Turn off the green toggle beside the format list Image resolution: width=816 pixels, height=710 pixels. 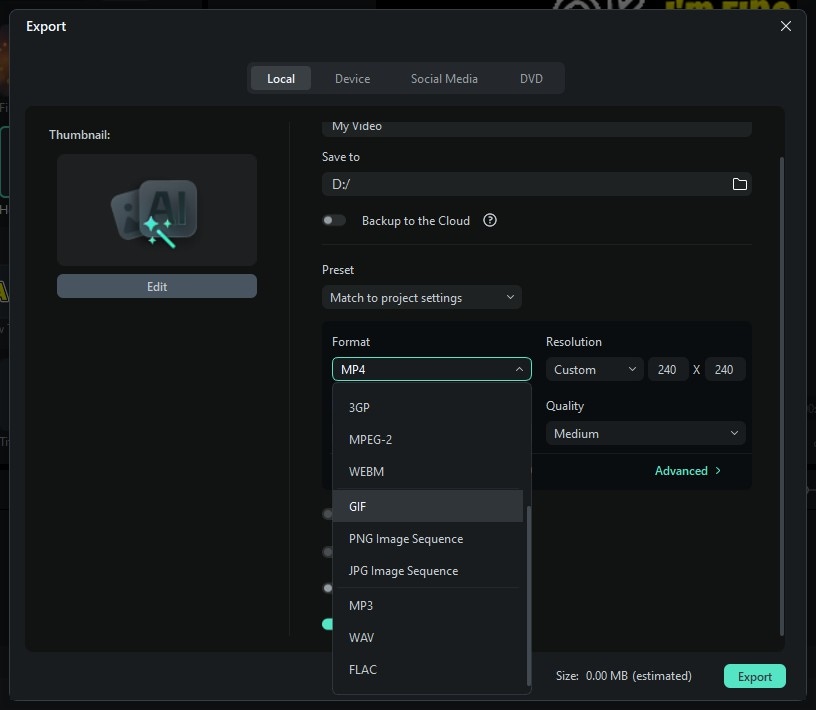pyautogui.click(x=328, y=623)
